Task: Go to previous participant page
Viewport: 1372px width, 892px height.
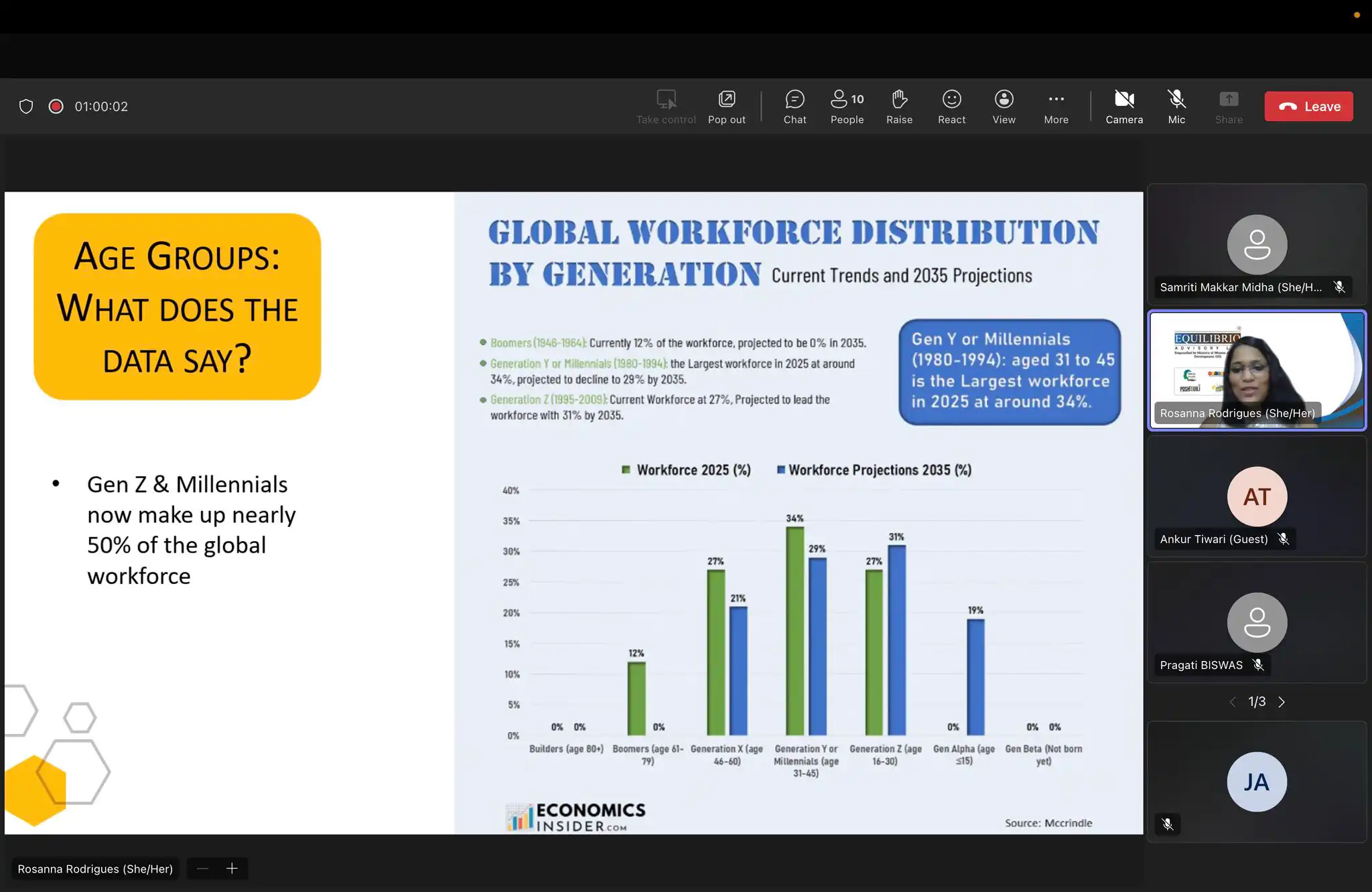Action: click(x=1232, y=702)
